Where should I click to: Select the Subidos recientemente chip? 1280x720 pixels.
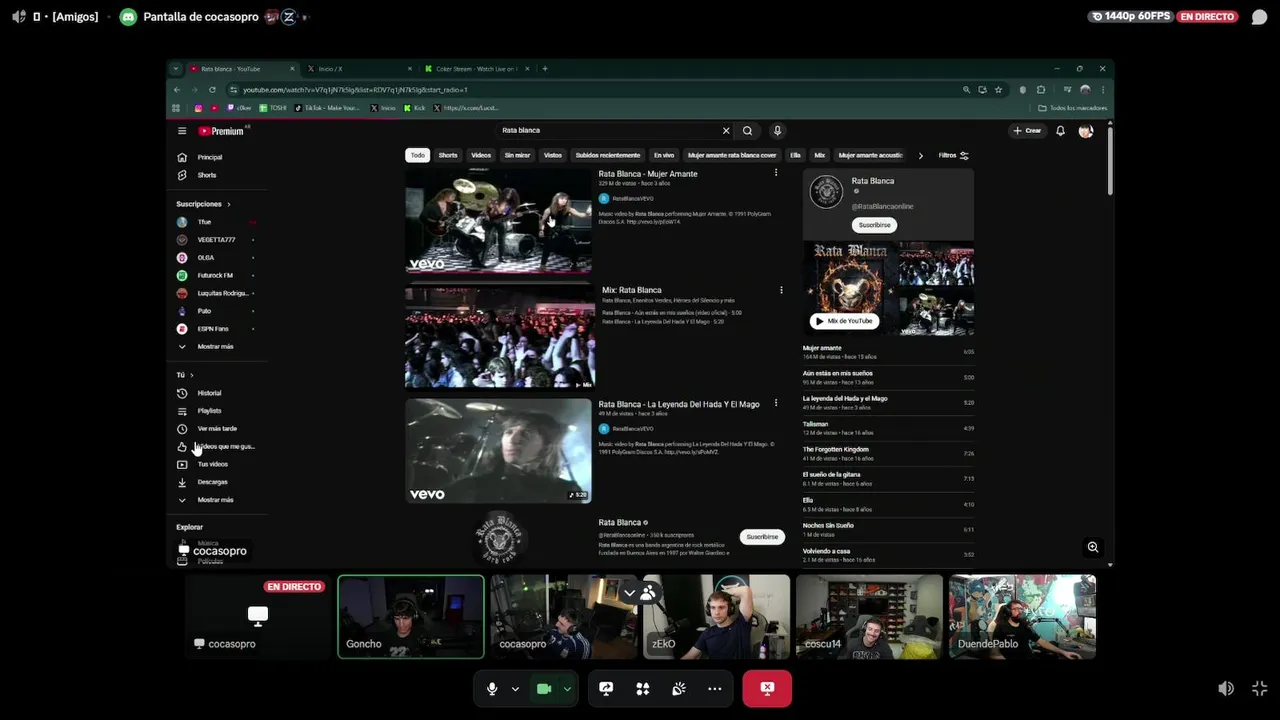pyautogui.click(x=607, y=155)
